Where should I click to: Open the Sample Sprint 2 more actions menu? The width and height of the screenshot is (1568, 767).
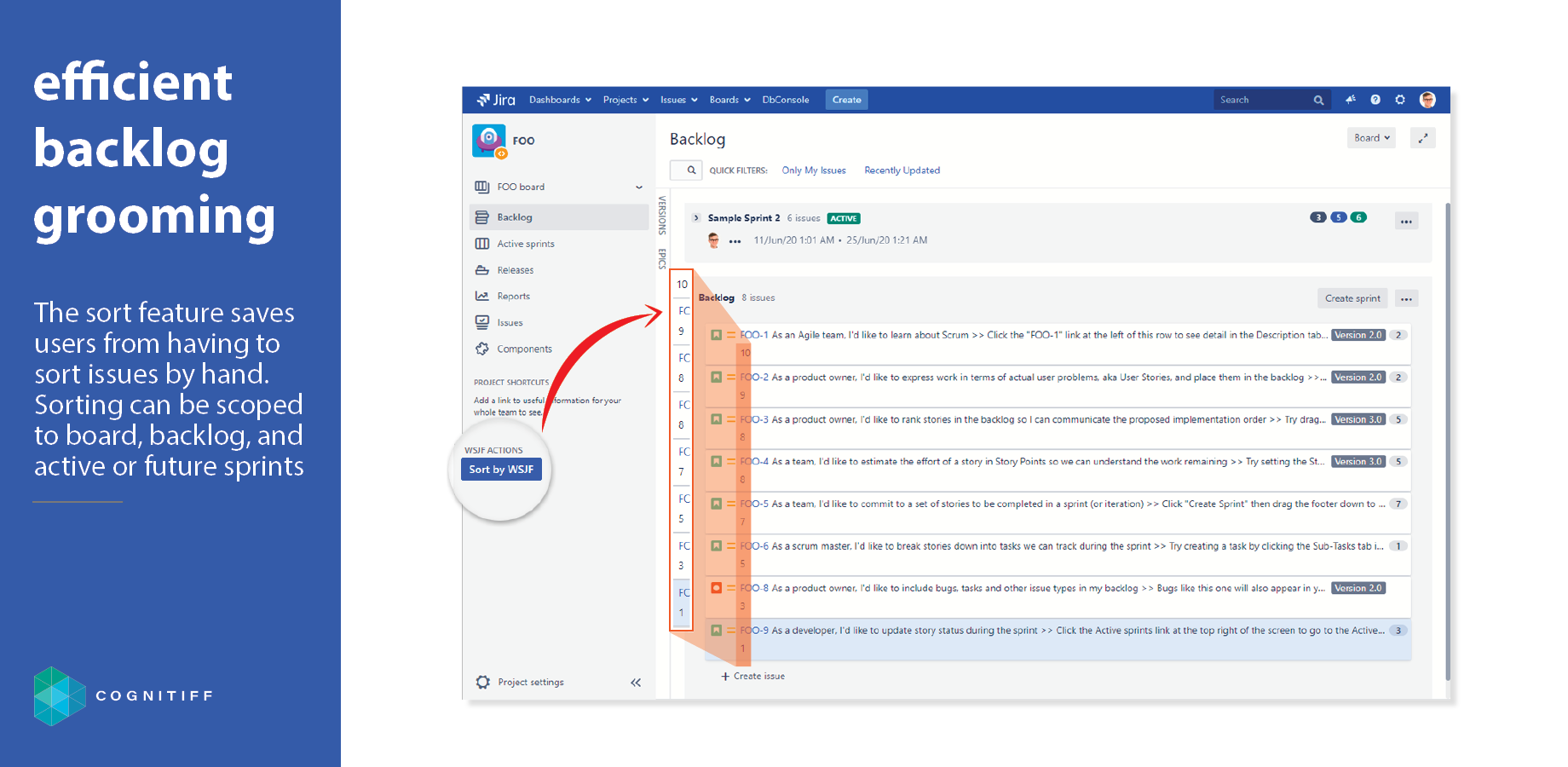tap(1406, 222)
